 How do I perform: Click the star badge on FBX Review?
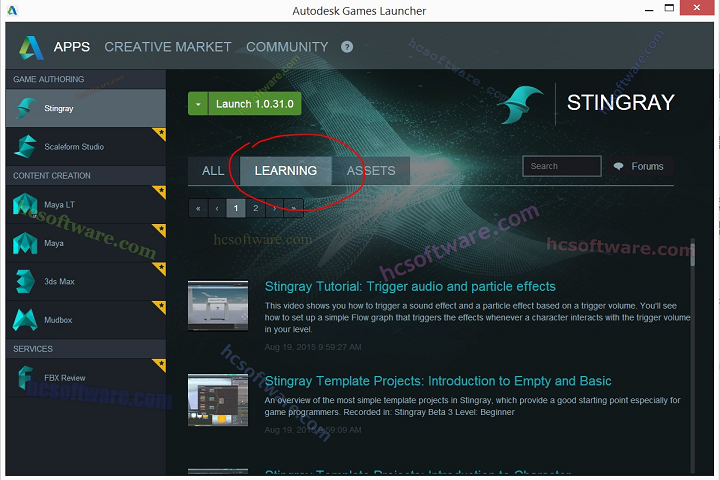(x=160, y=364)
